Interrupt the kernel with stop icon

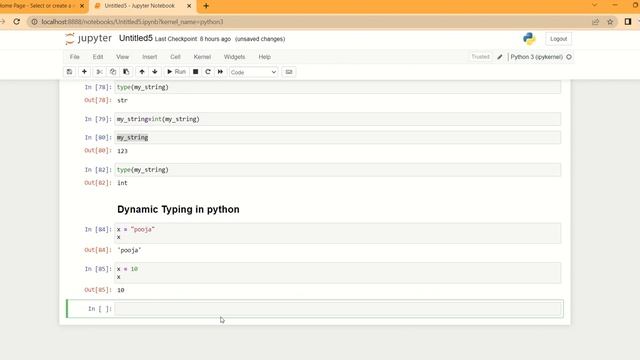(x=196, y=72)
